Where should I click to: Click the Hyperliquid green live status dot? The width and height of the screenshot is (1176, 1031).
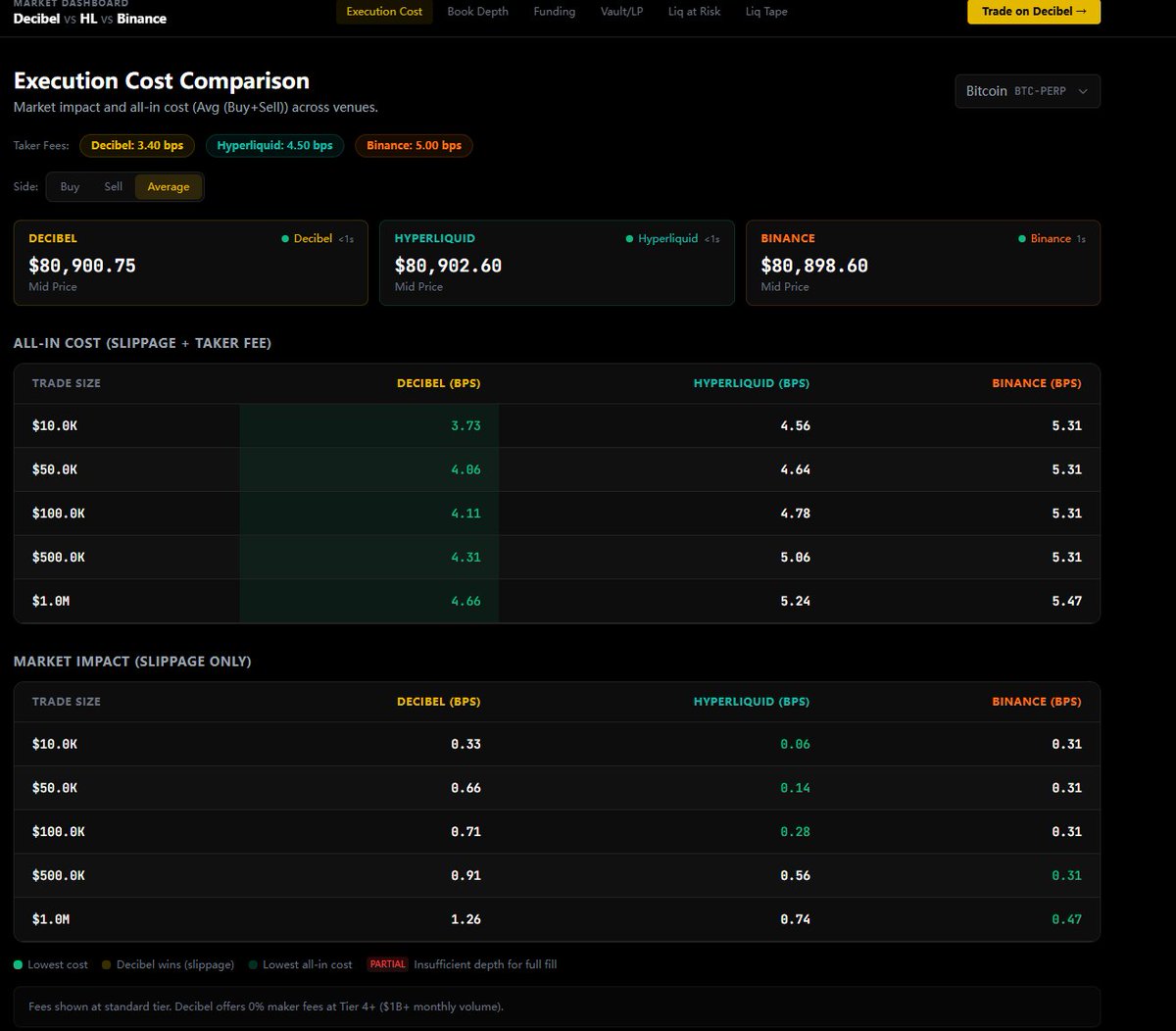[629, 239]
